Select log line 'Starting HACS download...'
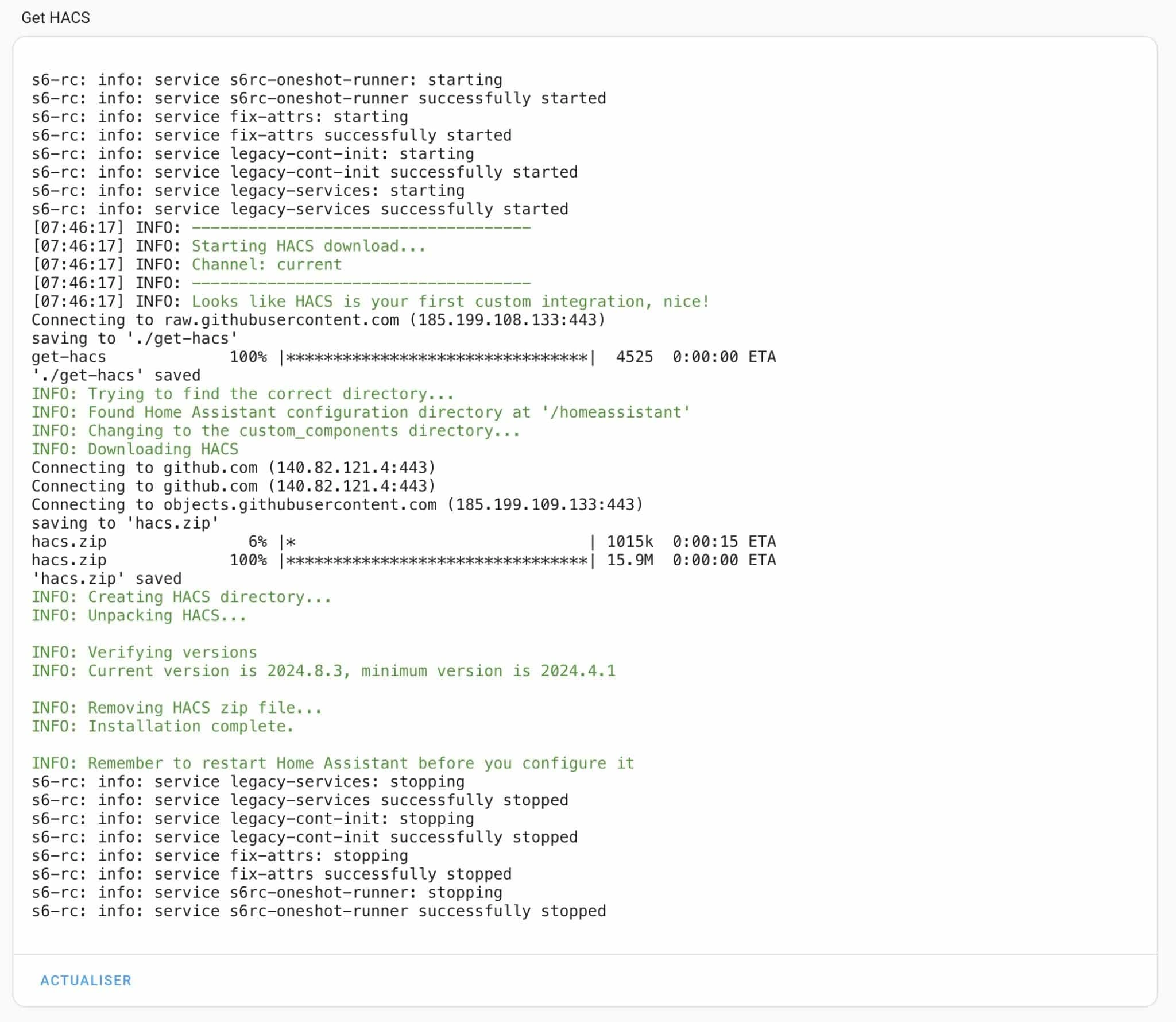This screenshot has height=1022, width=1176. 229,246
